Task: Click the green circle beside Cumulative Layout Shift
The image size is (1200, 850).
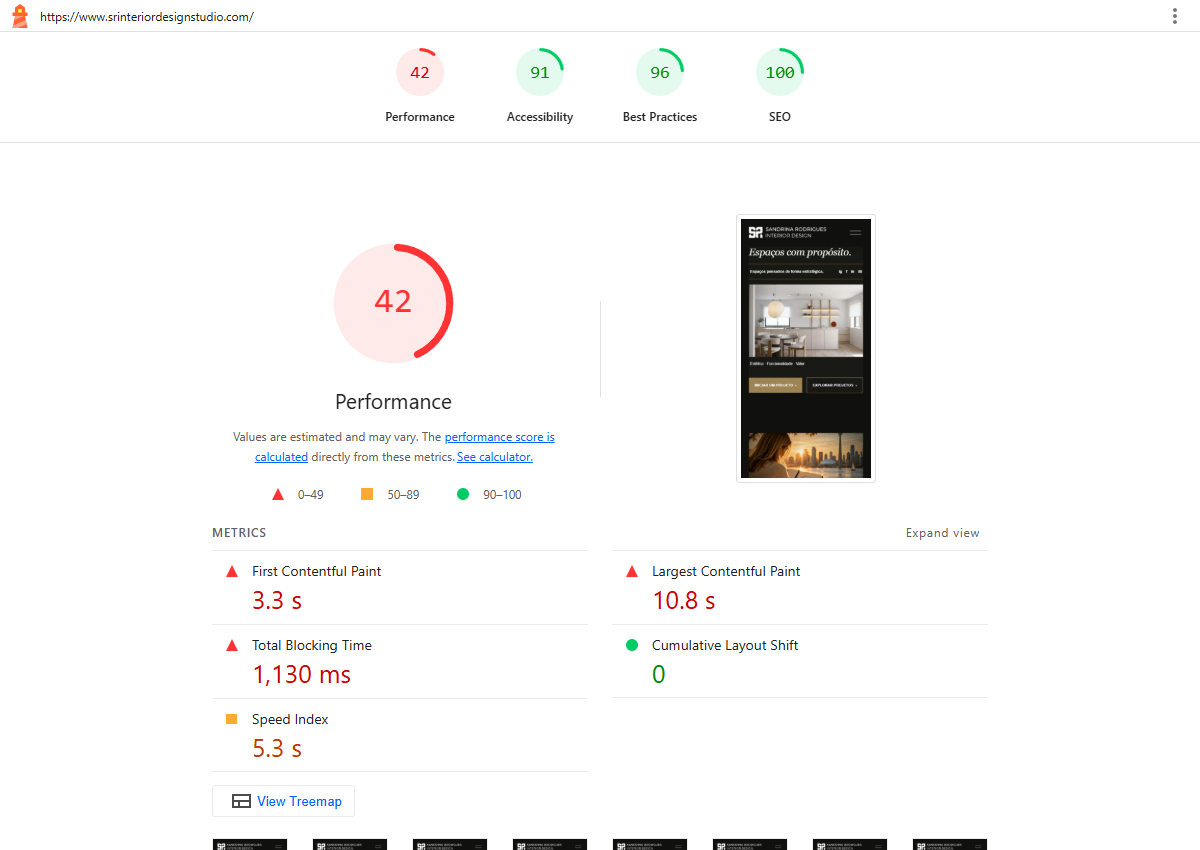Action: point(632,645)
